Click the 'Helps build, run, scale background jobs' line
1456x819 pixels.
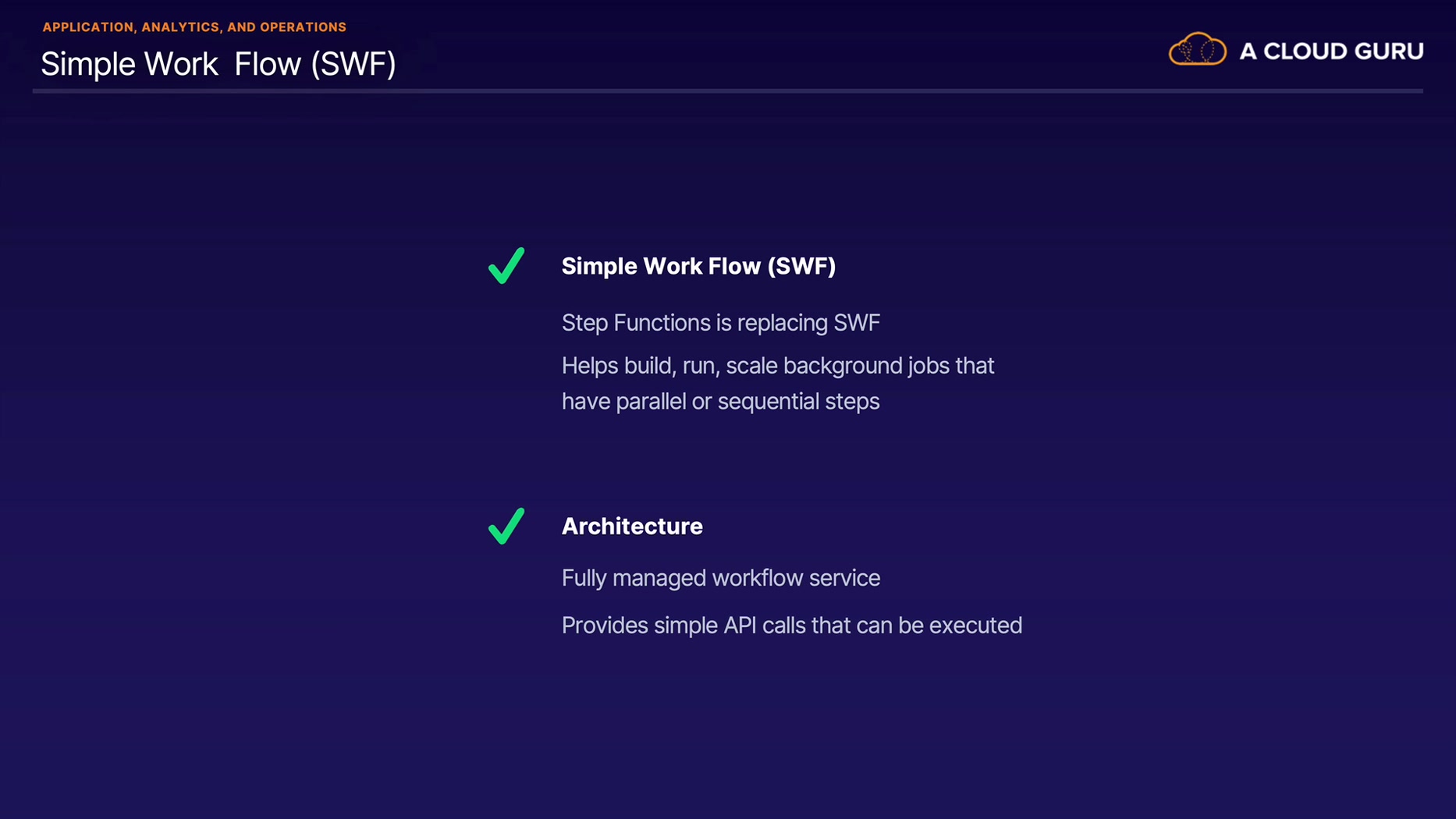(x=777, y=366)
